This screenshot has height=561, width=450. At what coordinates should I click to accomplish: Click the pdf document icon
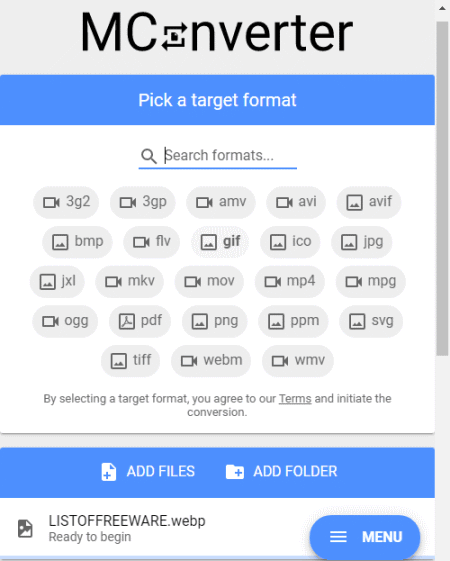(x=127, y=321)
